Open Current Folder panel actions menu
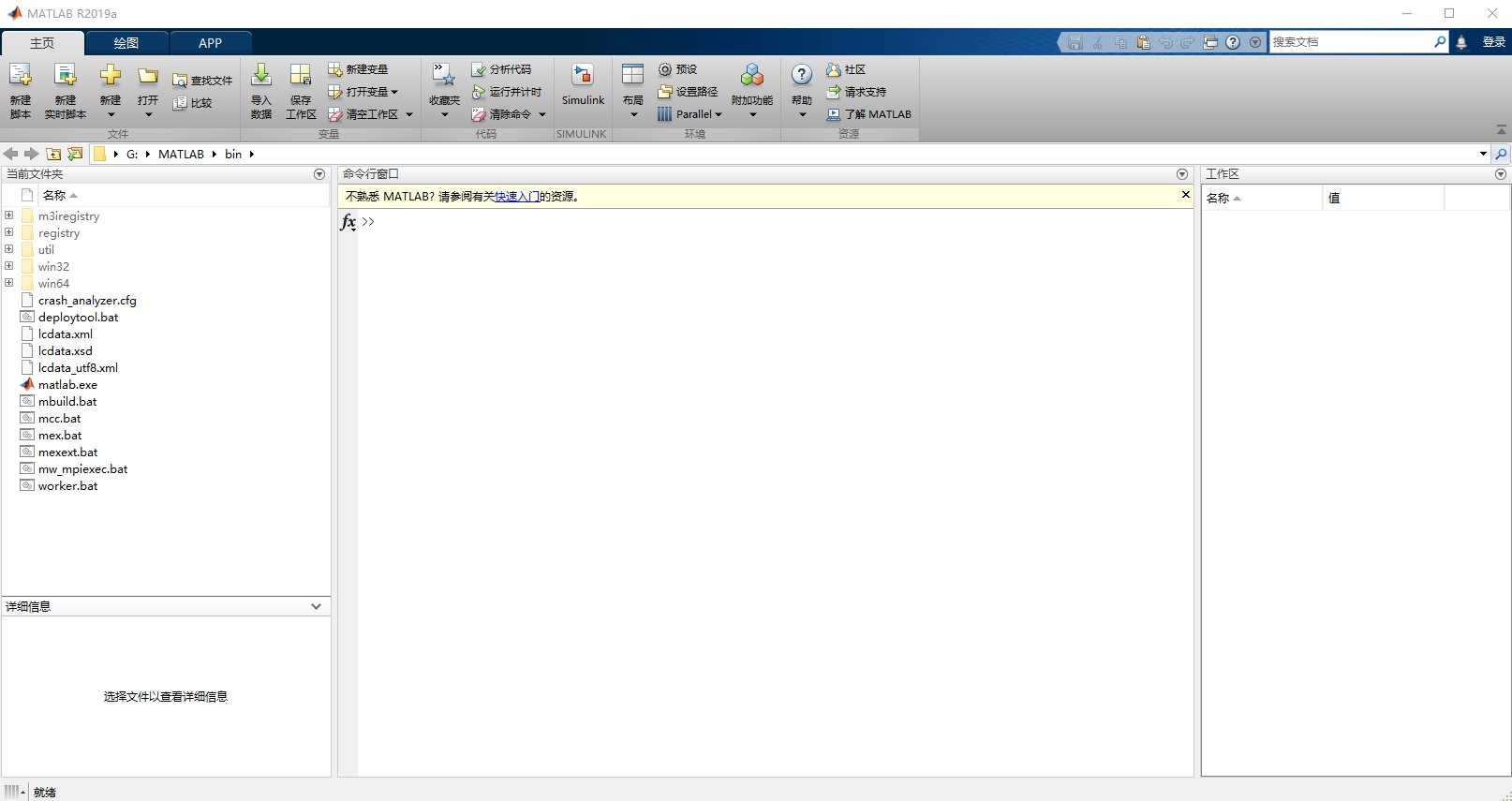The image size is (1512, 801). coord(319,174)
